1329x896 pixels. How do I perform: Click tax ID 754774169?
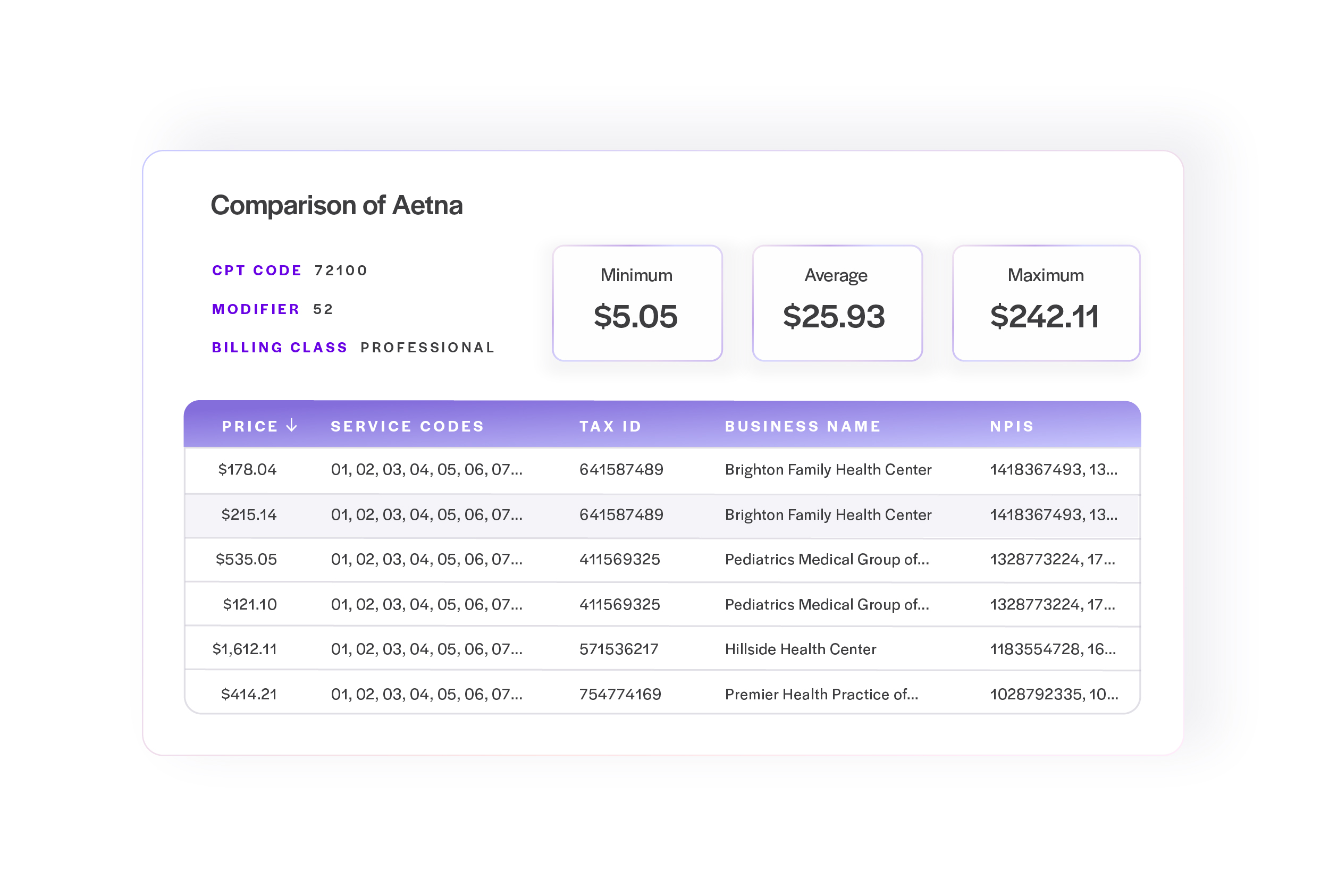pyautogui.click(x=620, y=694)
